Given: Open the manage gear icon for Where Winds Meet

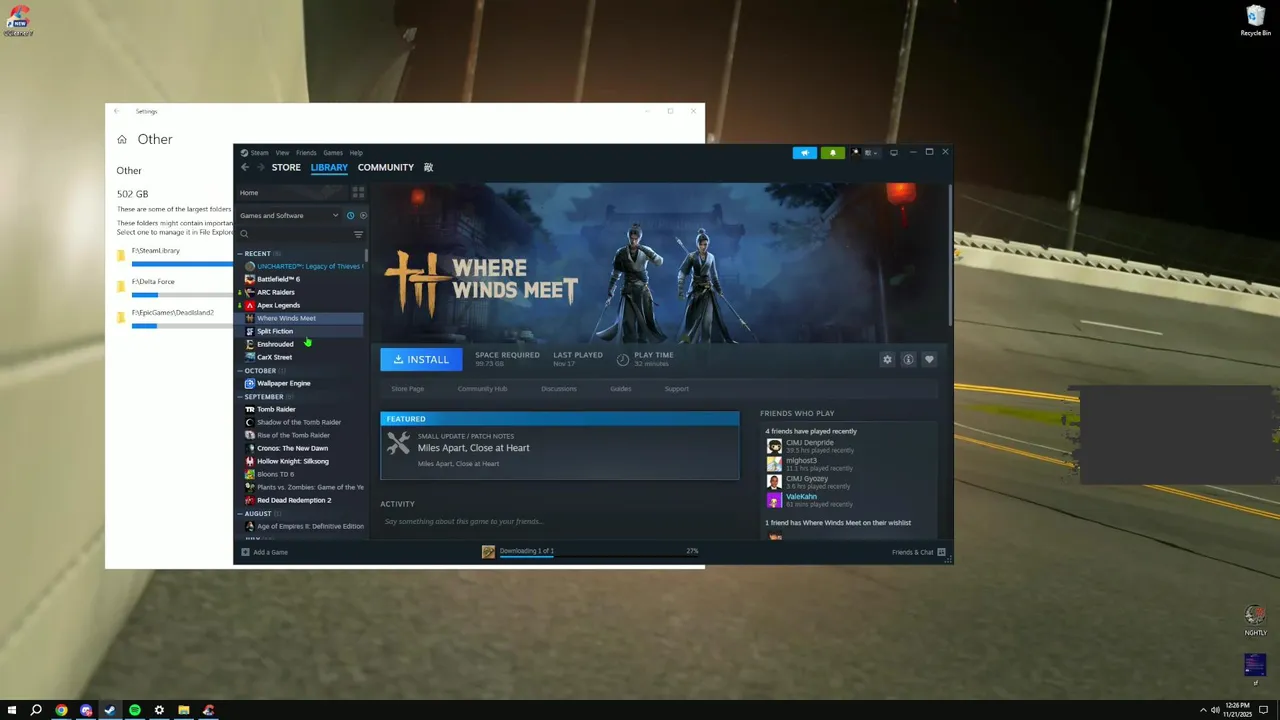Looking at the screenshot, I should pos(887,359).
